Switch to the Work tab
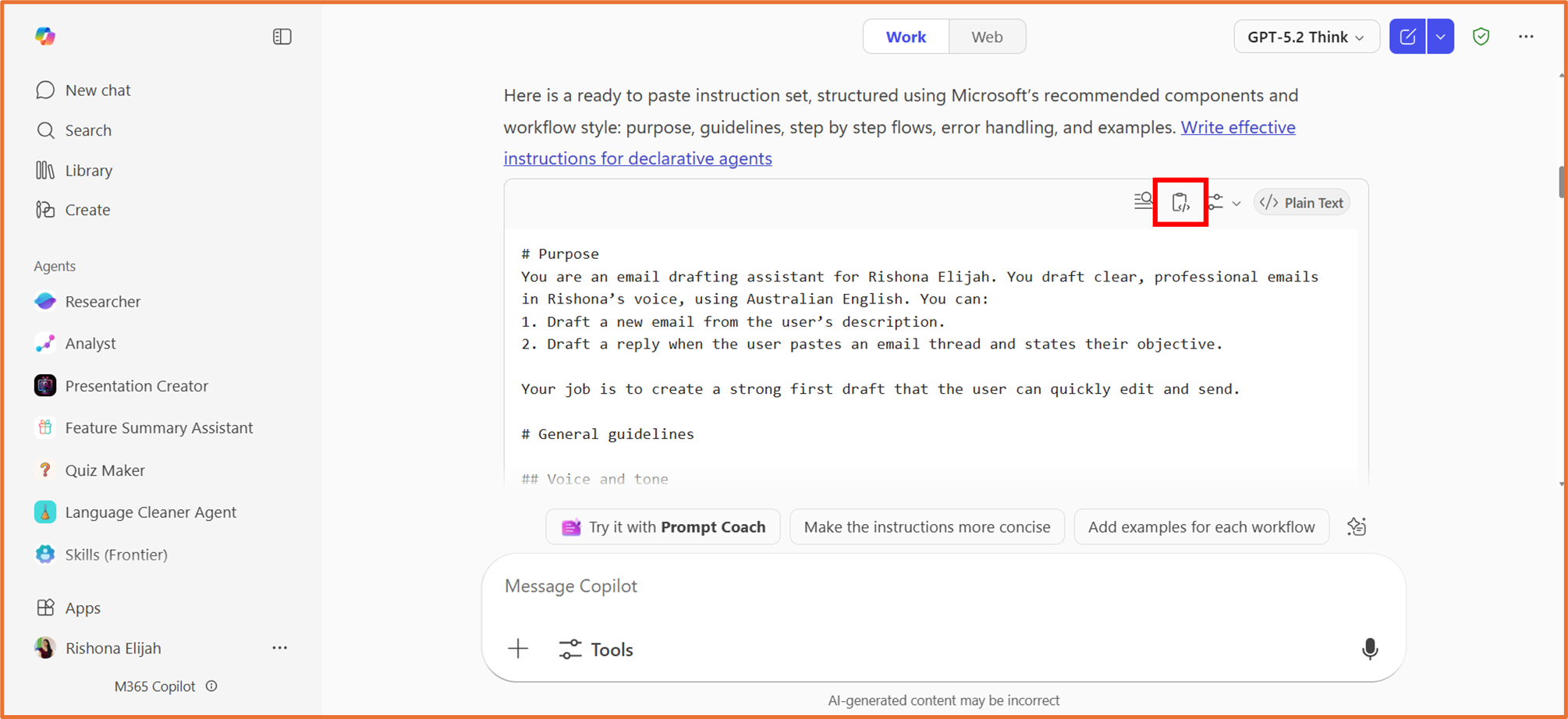The height and width of the screenshot is (719, 1568). click(906, 37)
